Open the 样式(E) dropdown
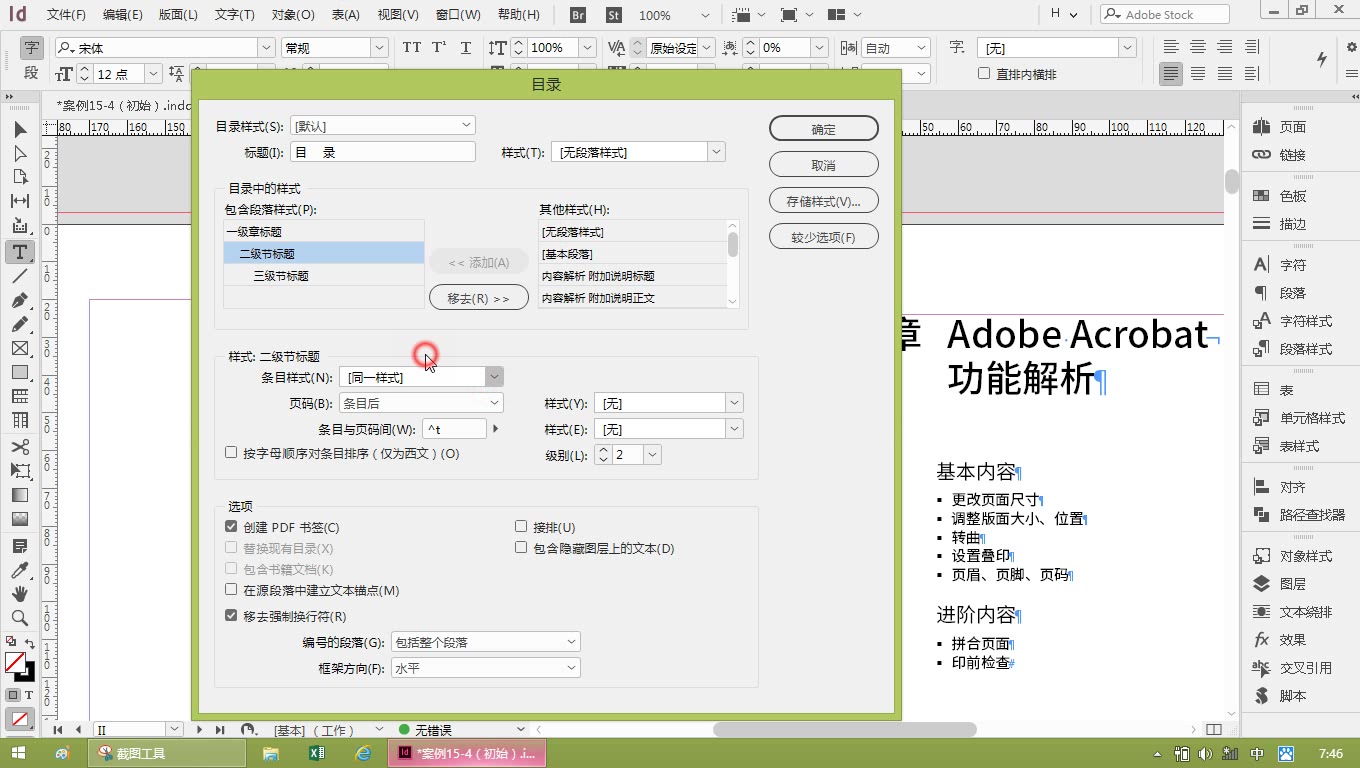Screen dimensions: 1360x768 click(x=668, y=429)
